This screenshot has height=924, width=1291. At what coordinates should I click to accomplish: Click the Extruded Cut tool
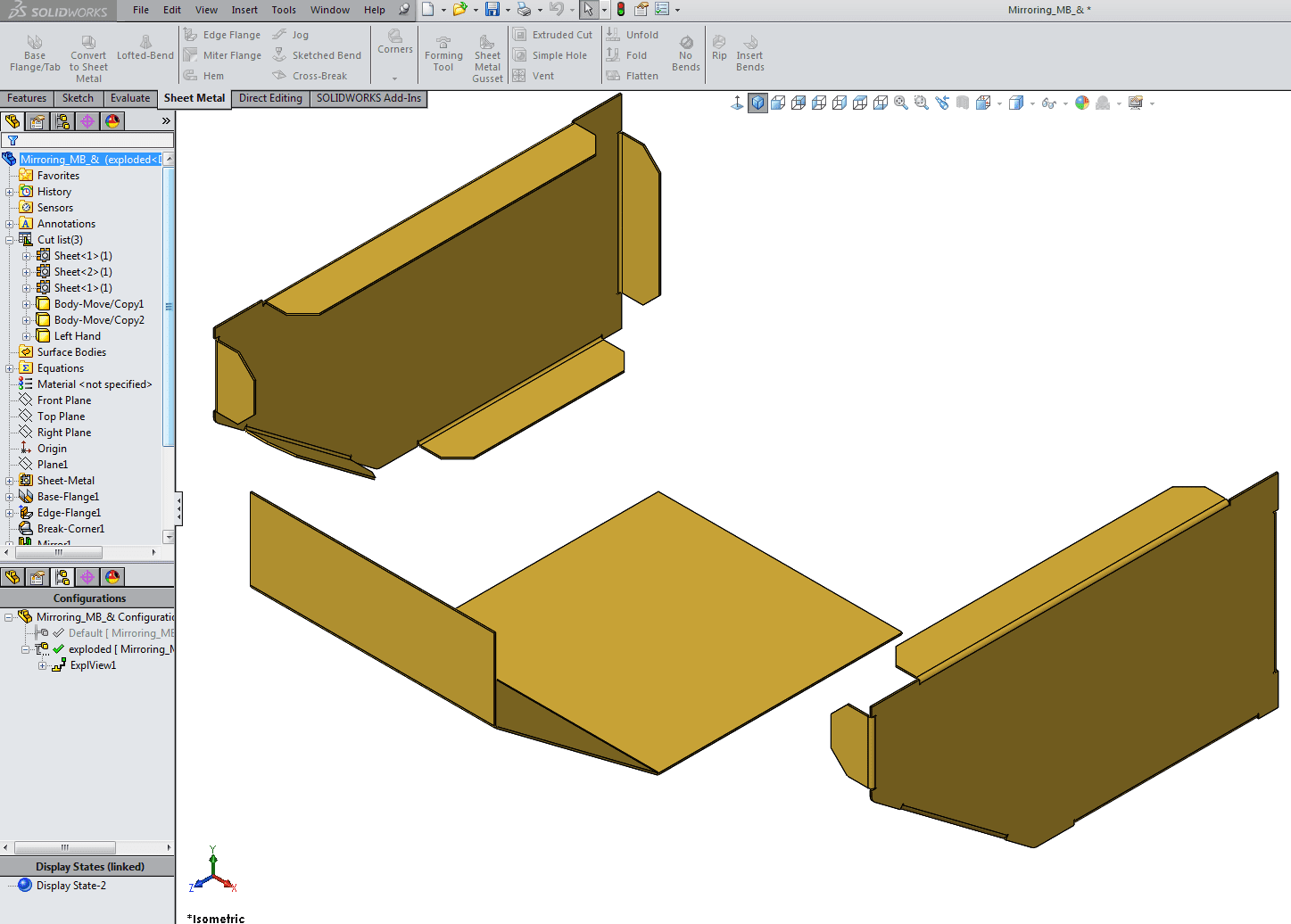coord(553,35)
